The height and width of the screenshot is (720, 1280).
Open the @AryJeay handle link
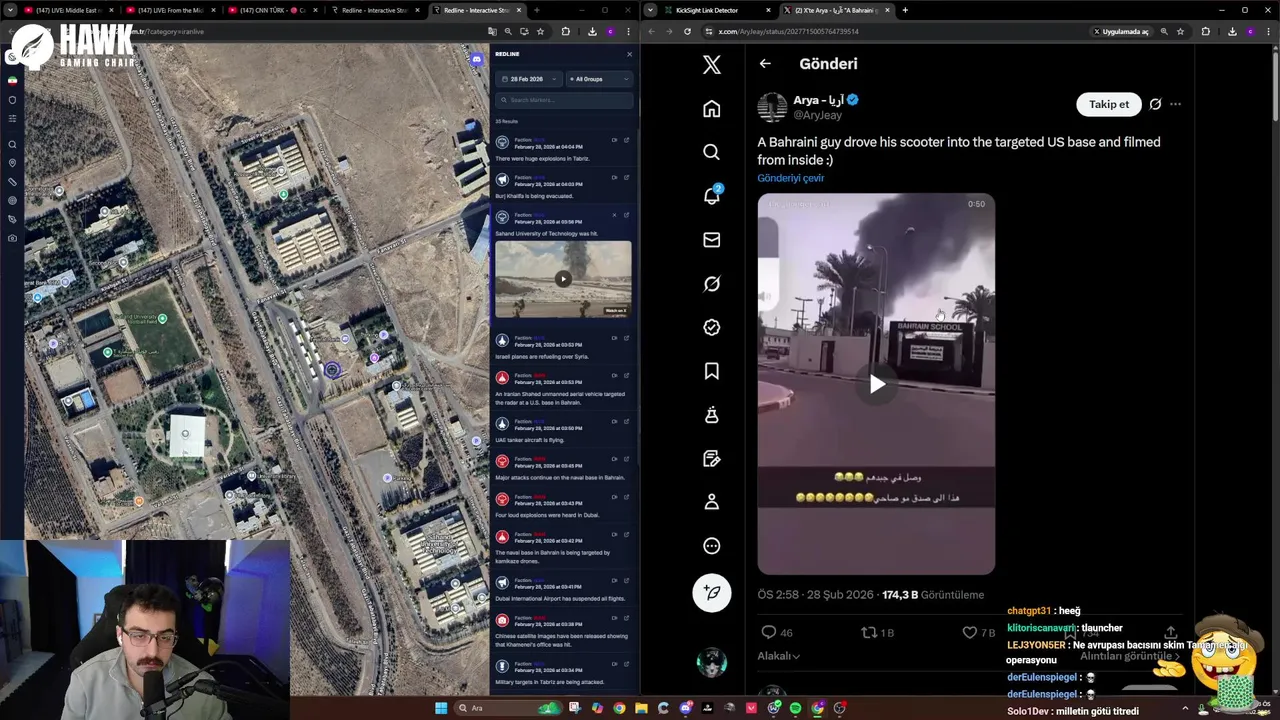point(817,115)
